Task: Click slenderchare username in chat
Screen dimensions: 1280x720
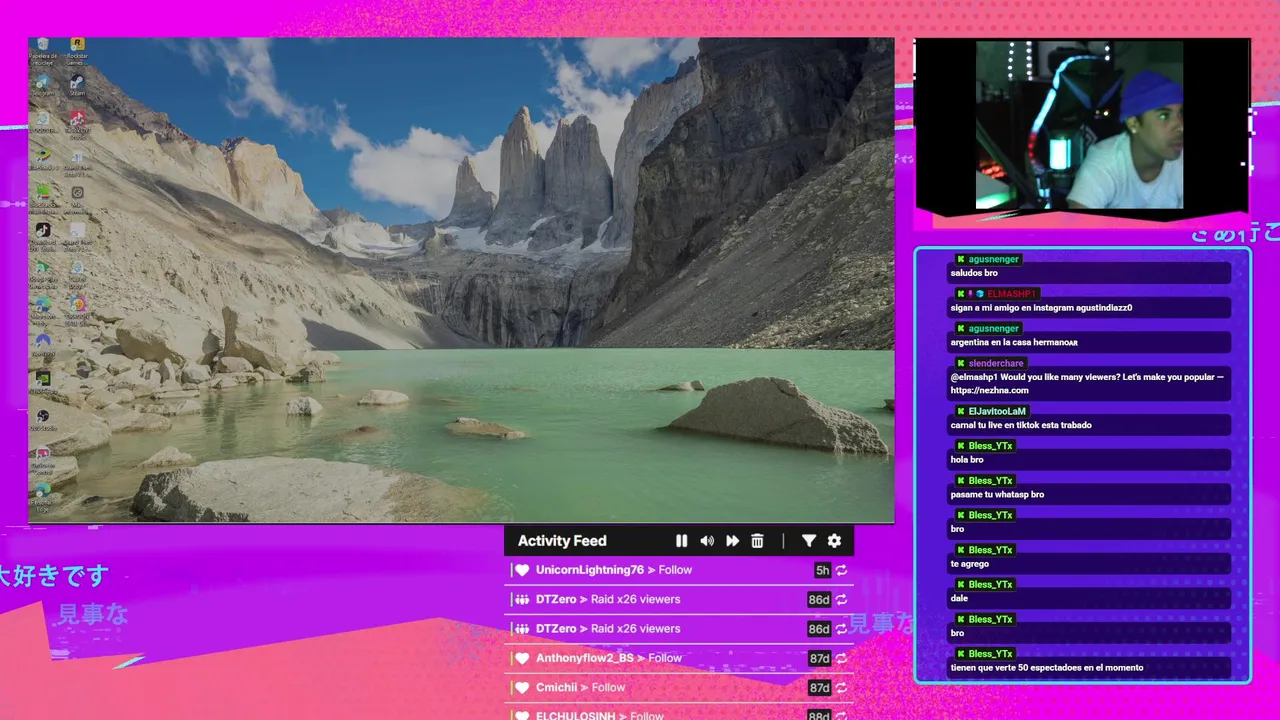Action: [x=996, y=363]
